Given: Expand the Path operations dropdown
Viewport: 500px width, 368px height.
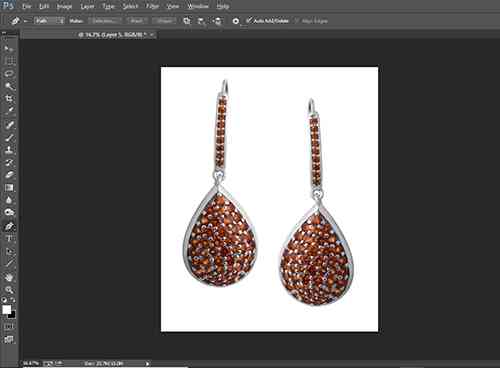Looking at the screenshot, I should (187, 21).
